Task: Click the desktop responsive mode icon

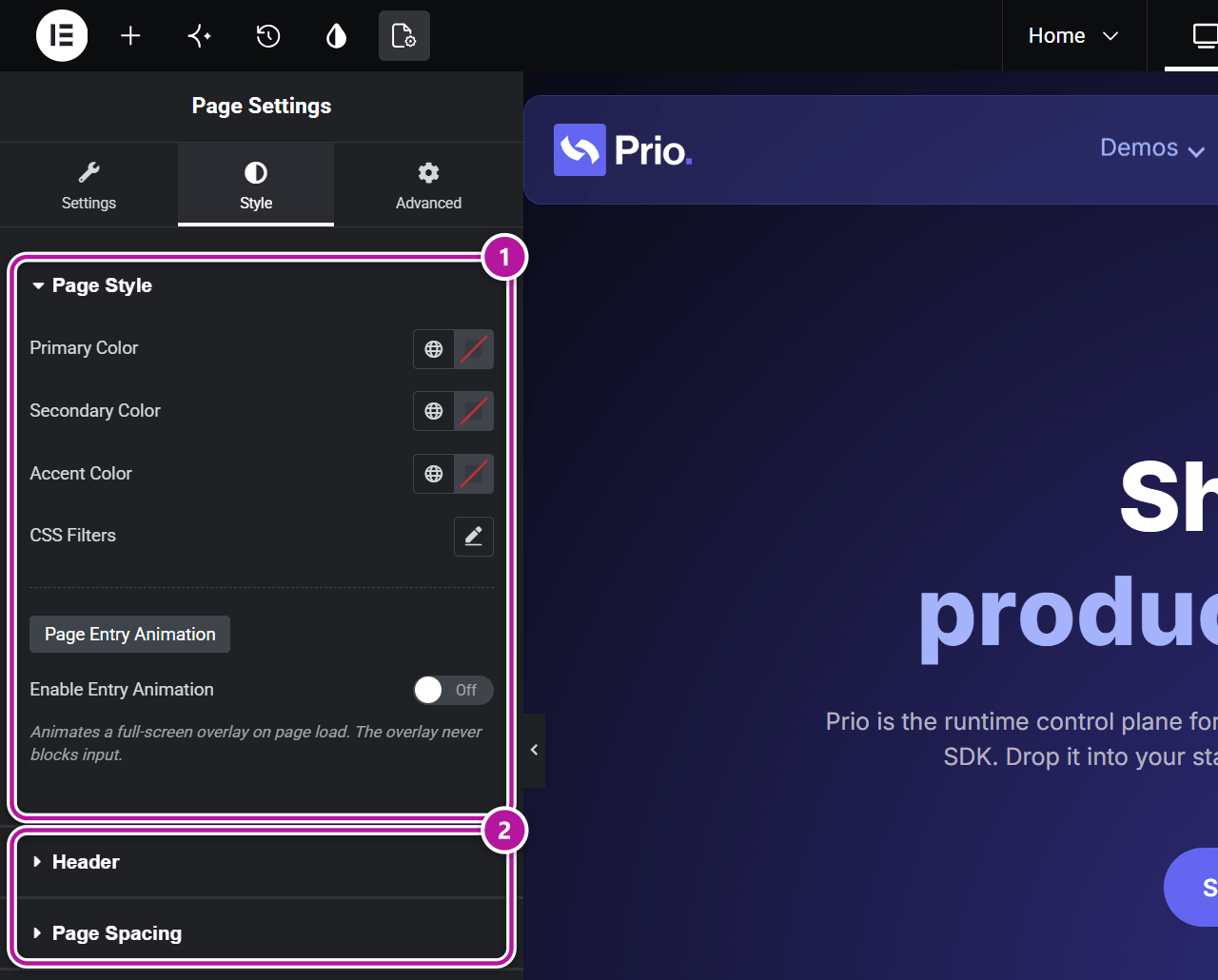Action: point(1205,35)
